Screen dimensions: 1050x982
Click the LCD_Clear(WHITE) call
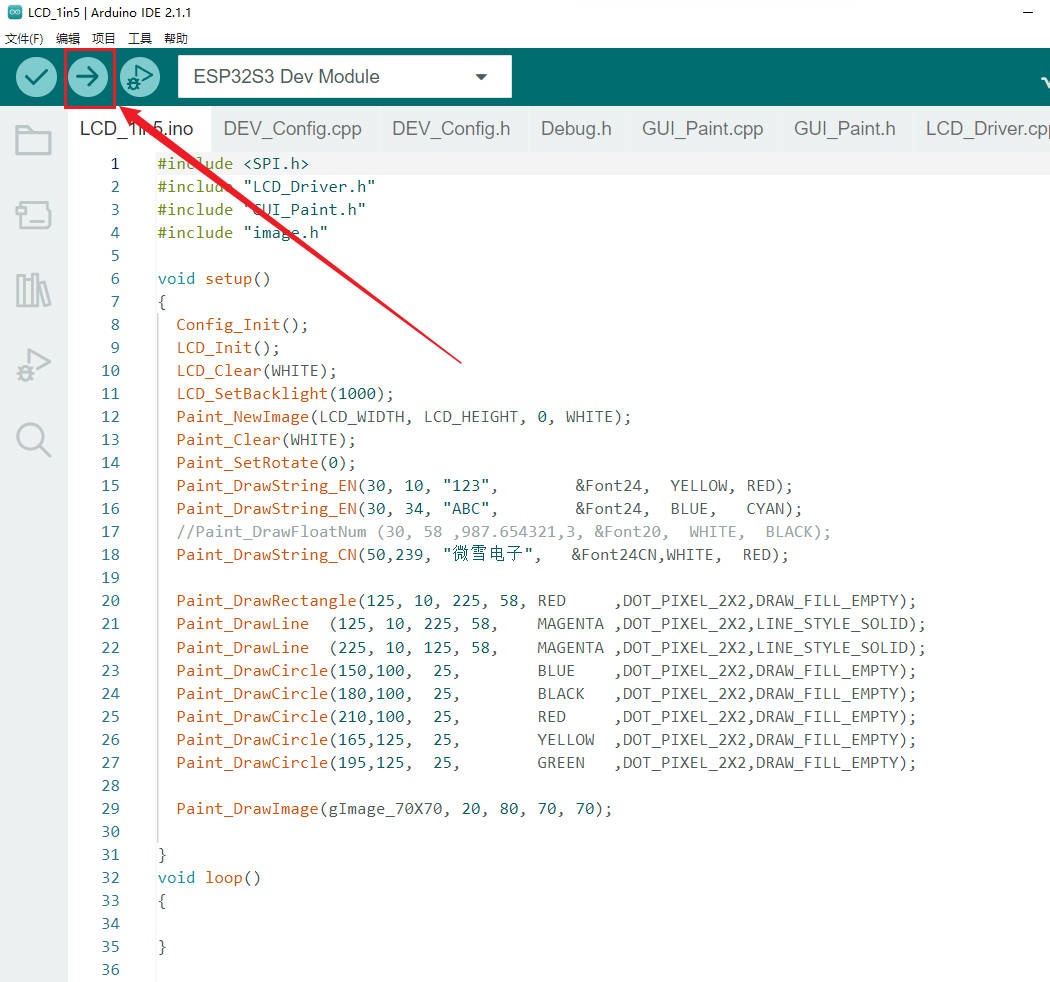[x=256, y=371]
